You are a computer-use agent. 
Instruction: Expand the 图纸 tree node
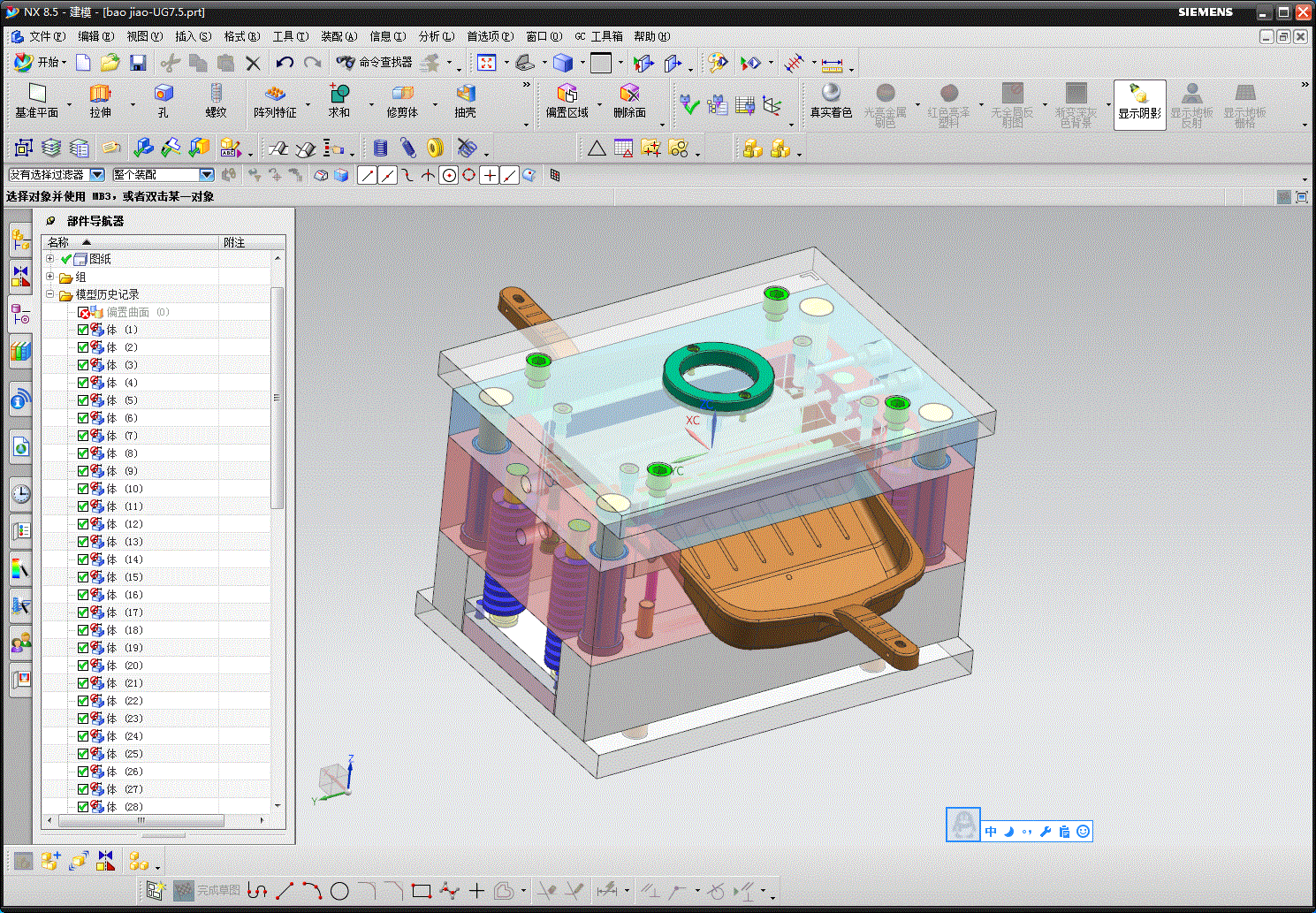click(50, 259)
